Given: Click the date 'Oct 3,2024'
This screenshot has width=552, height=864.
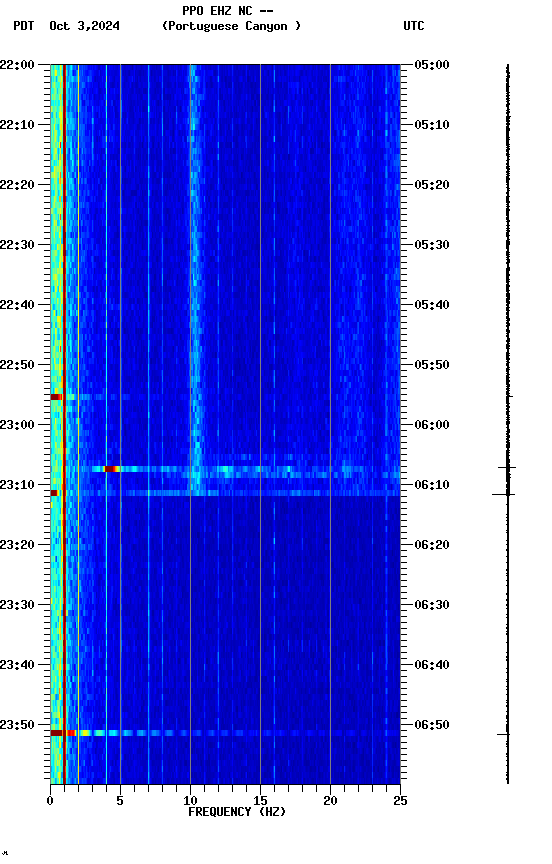Looking at the screenshot, I should coord(84,26).
